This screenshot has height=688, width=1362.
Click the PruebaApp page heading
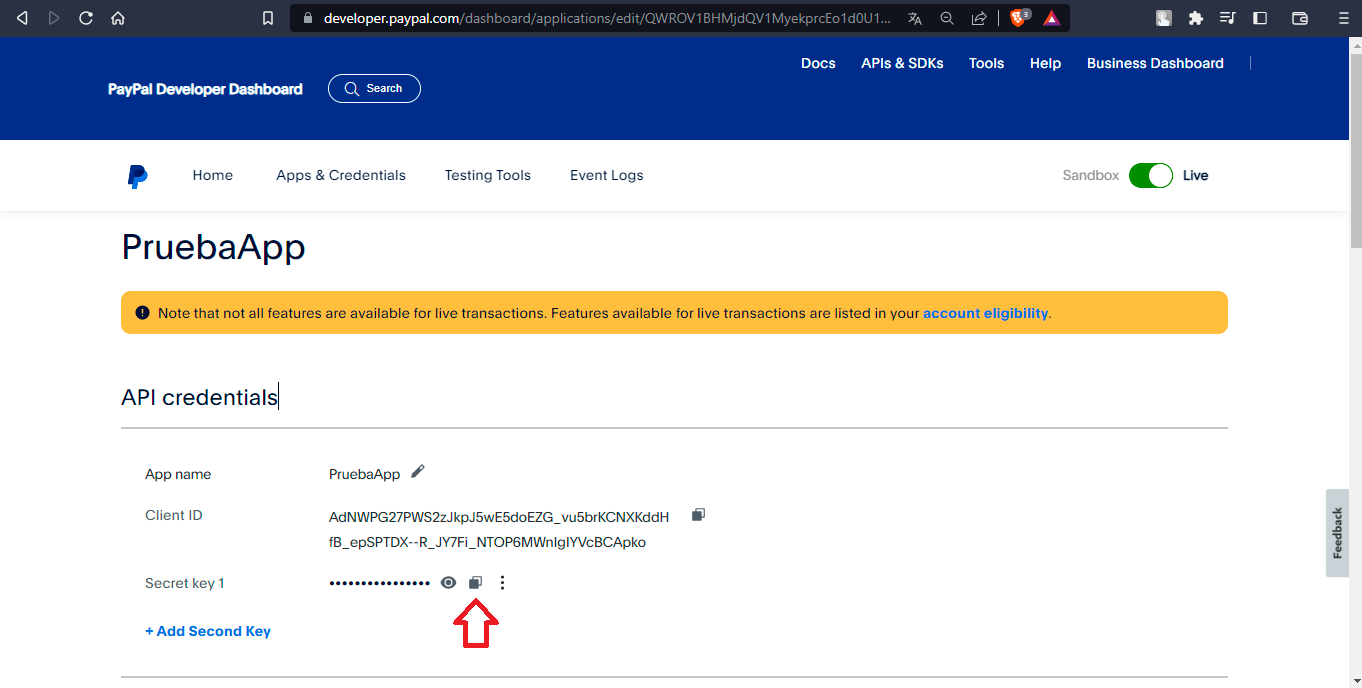click(x=213, y=247)
